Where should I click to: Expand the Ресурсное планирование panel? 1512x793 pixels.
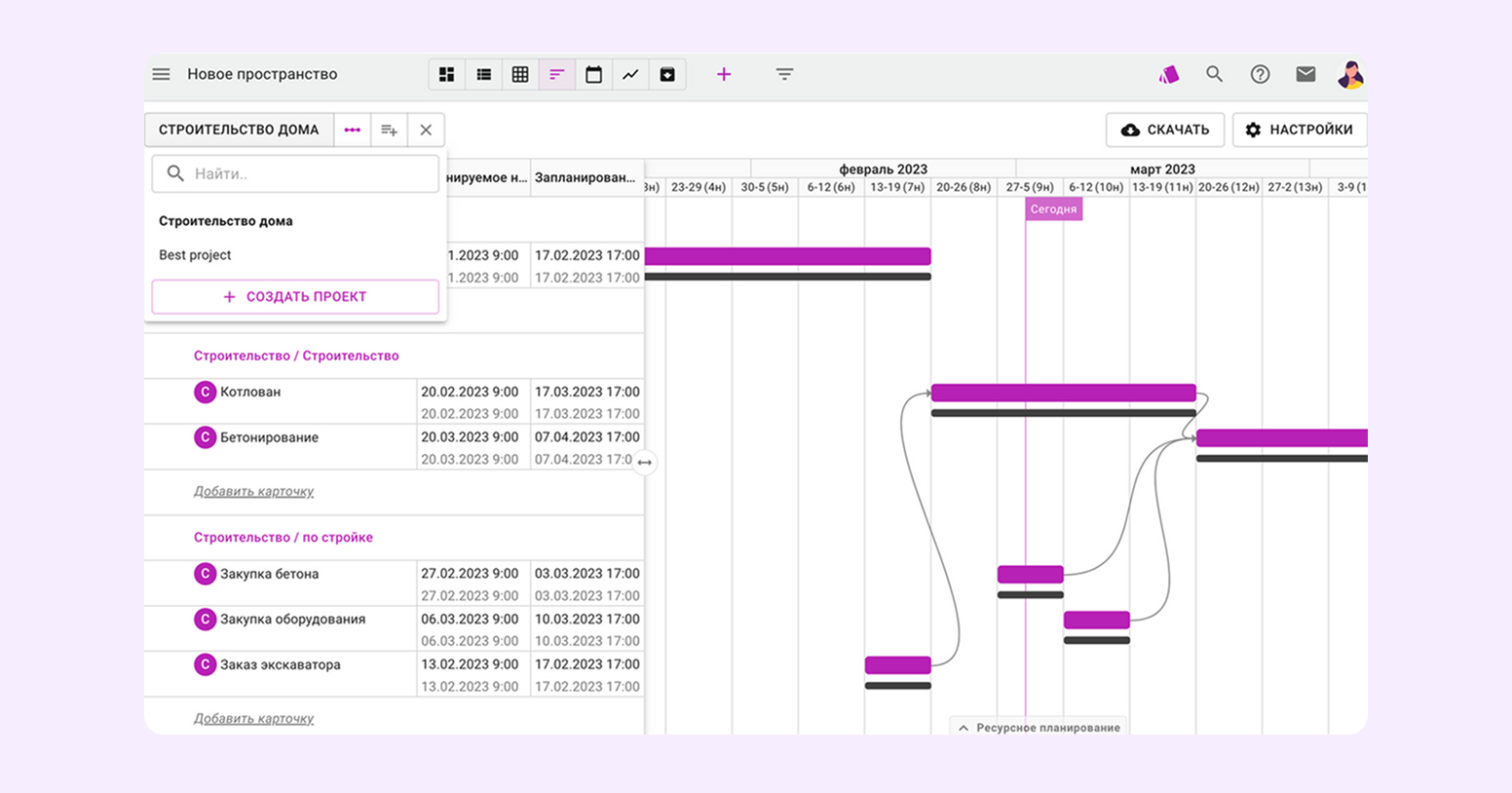[x=1039, y=727]
